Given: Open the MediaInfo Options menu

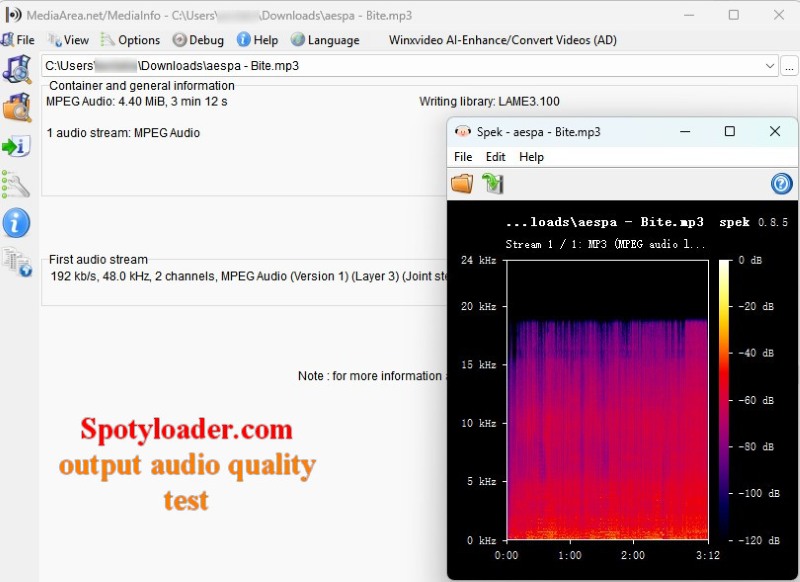Looking at the screenshot, I should [x=130, y=40].
